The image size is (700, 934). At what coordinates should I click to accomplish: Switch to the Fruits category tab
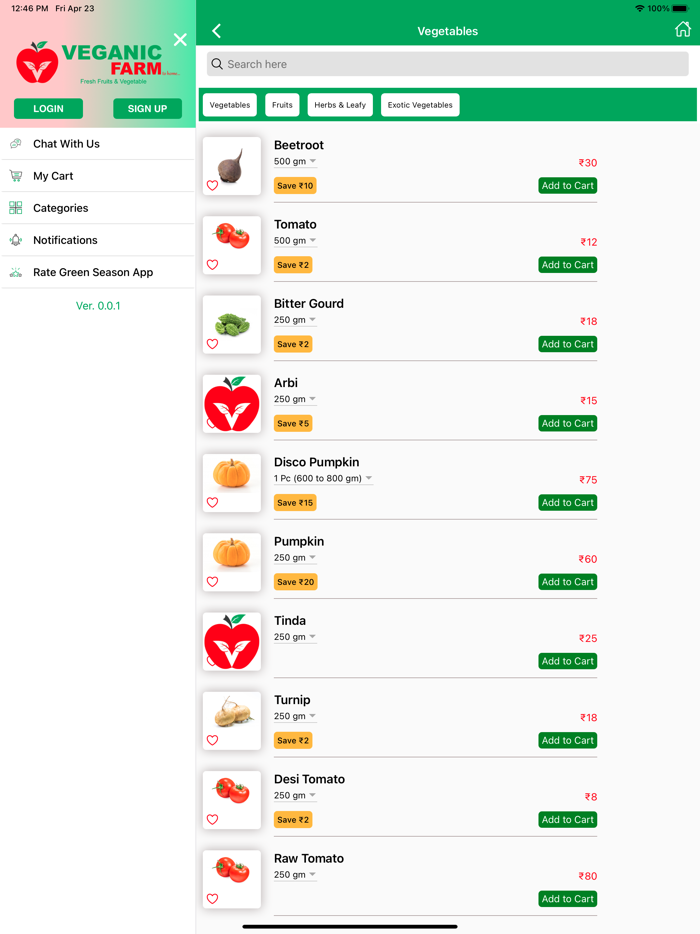pos(281,104)
